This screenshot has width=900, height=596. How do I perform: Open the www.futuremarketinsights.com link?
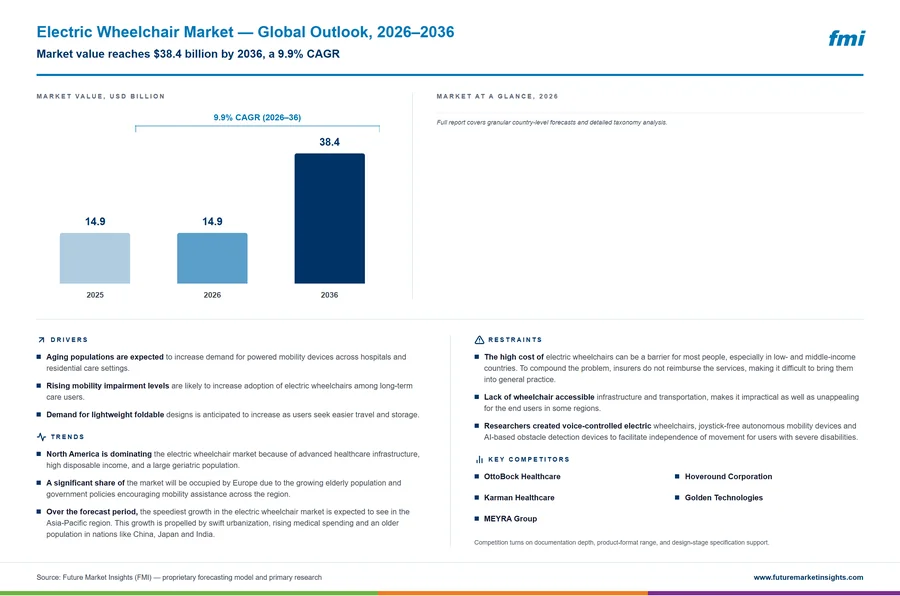(x=808, y=577)
